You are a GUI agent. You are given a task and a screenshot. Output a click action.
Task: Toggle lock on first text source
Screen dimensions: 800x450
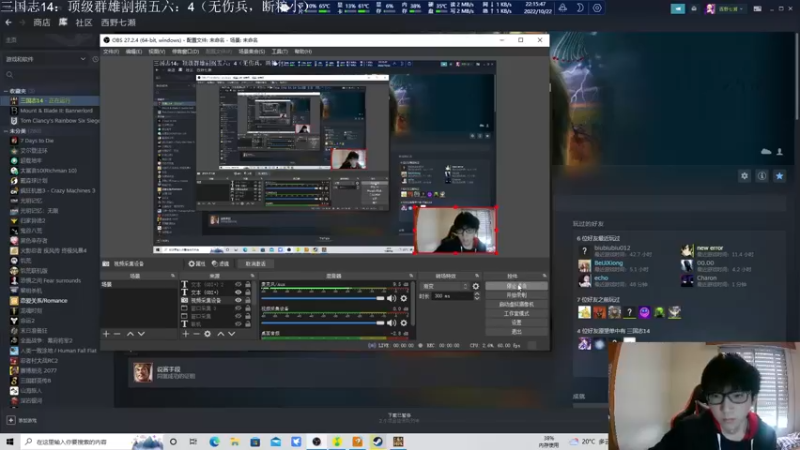point(248,285)
